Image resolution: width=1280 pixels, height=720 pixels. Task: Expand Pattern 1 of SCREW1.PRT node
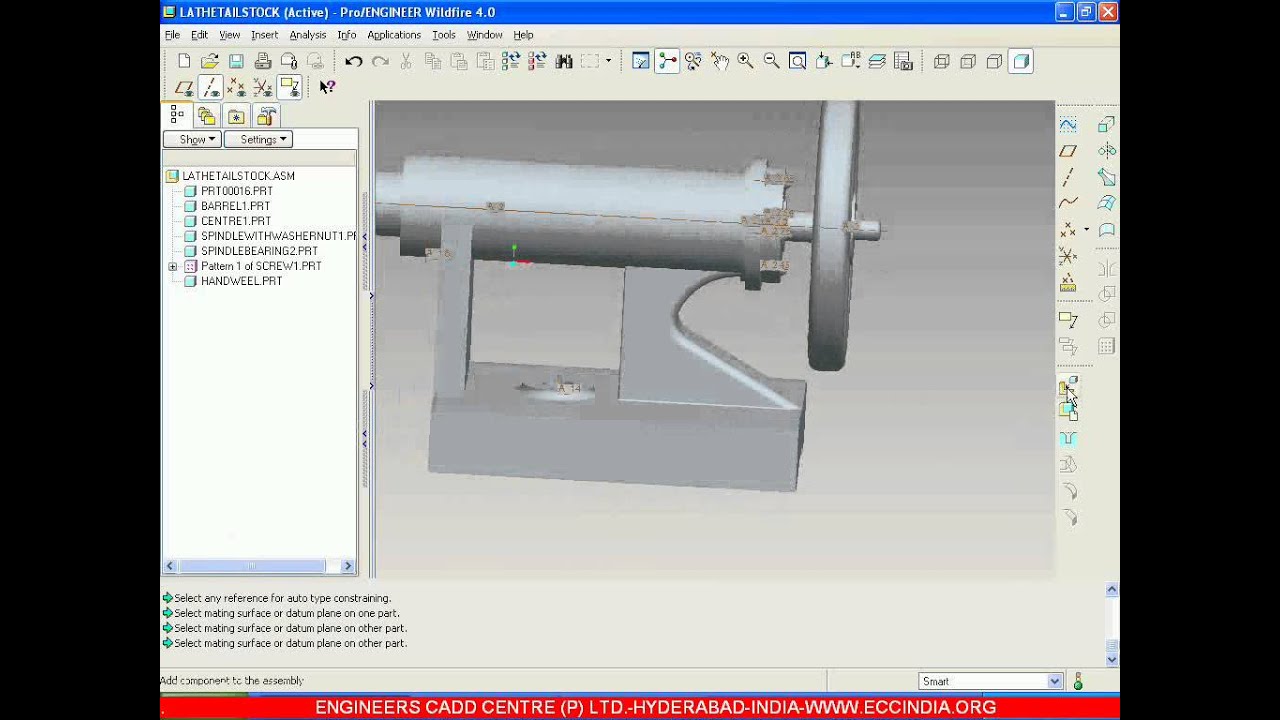pos(173,267)
